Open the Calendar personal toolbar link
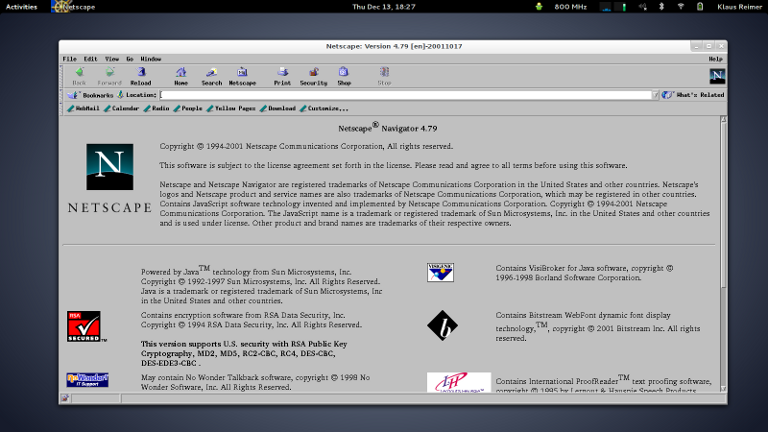This screenshot has height=432, width=768. [x=121, y=108]
